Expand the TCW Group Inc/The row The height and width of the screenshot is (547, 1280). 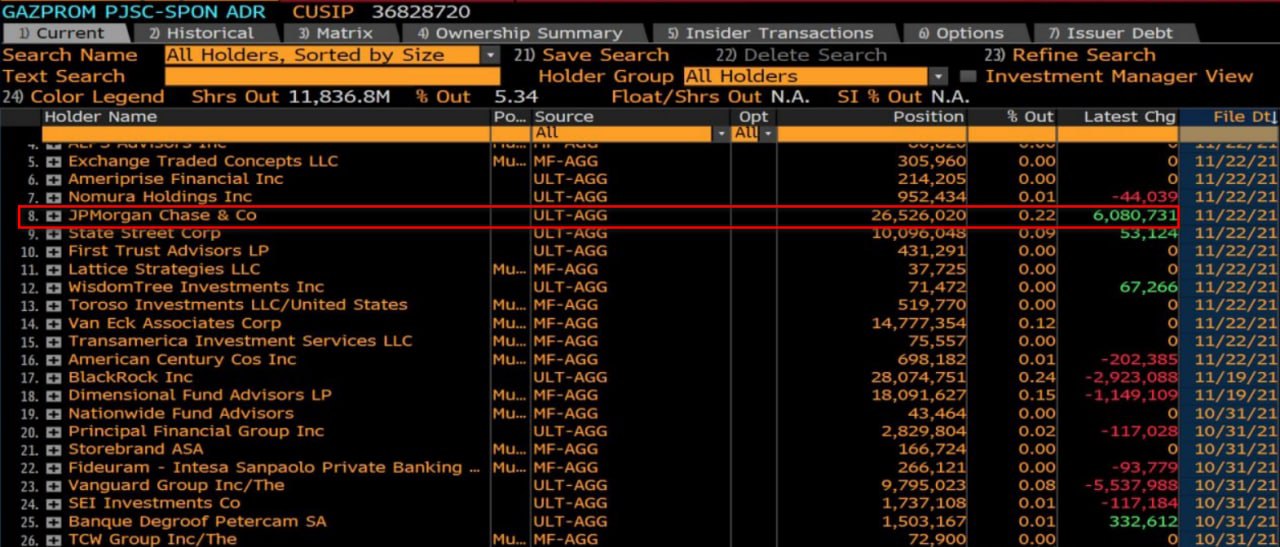coord(54,539)
